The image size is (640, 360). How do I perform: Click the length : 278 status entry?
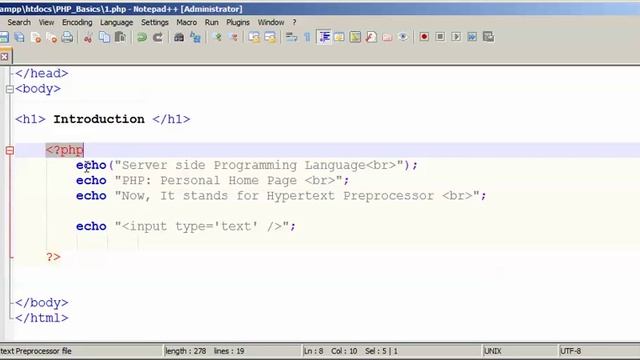tap(185, 351)
